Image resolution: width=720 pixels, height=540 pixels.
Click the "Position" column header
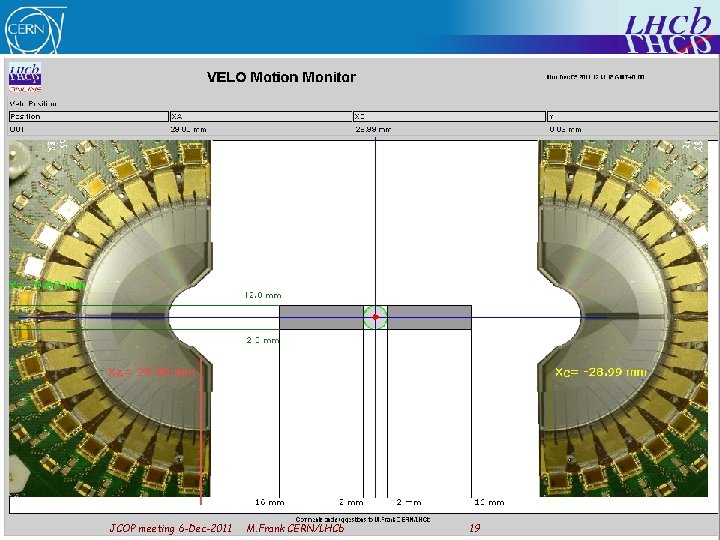click(89, 117)
